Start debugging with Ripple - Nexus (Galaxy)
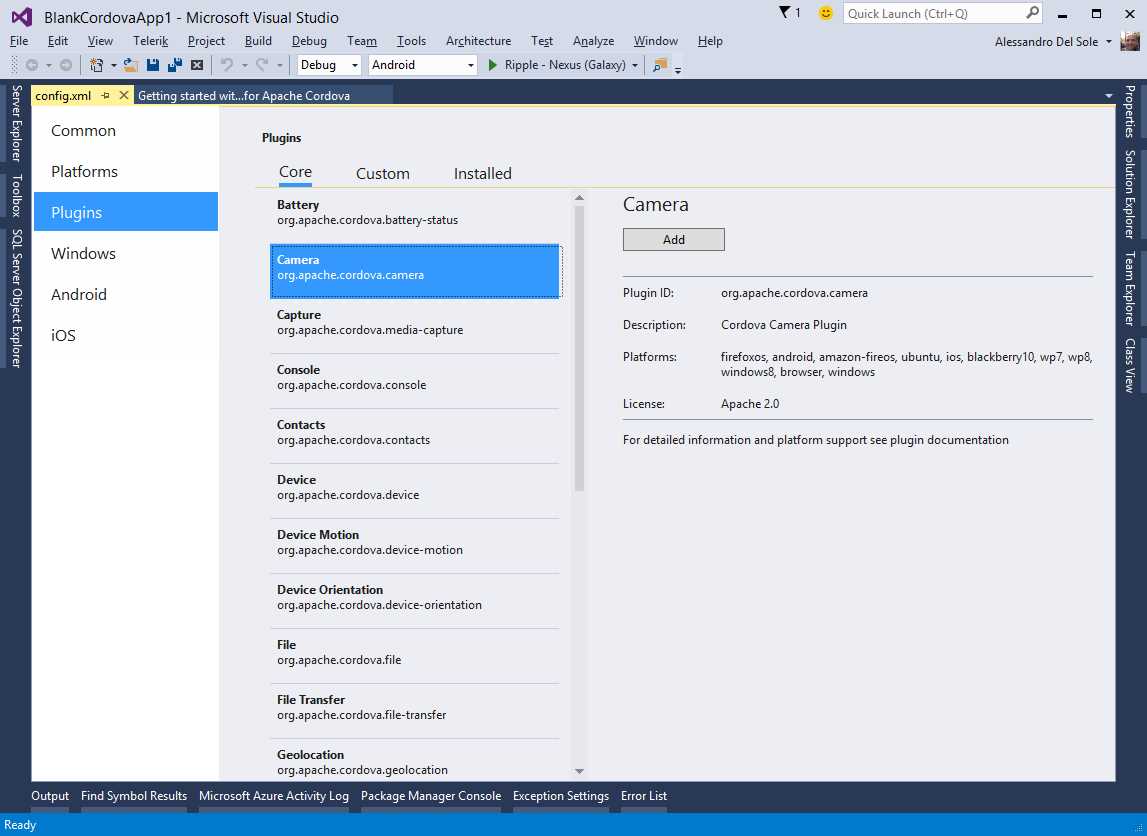 pos(491,63)
